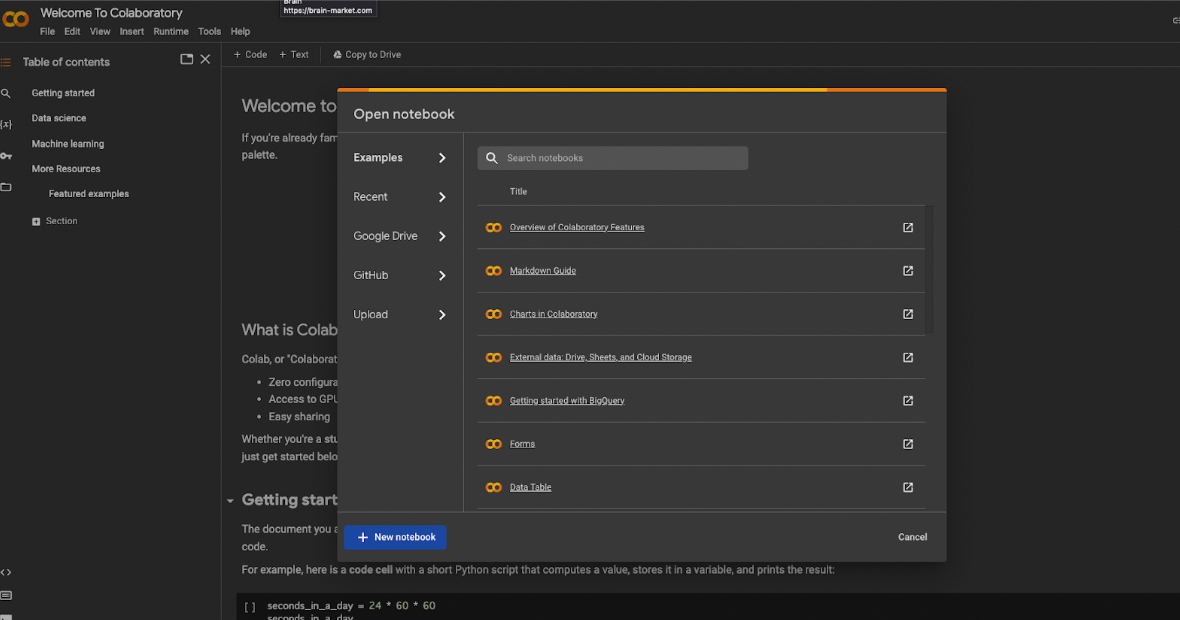Image resolution: width=1180 pixels, height=620 pixels.
Task: Open the search sidebar icon
Action: (6, 93)
